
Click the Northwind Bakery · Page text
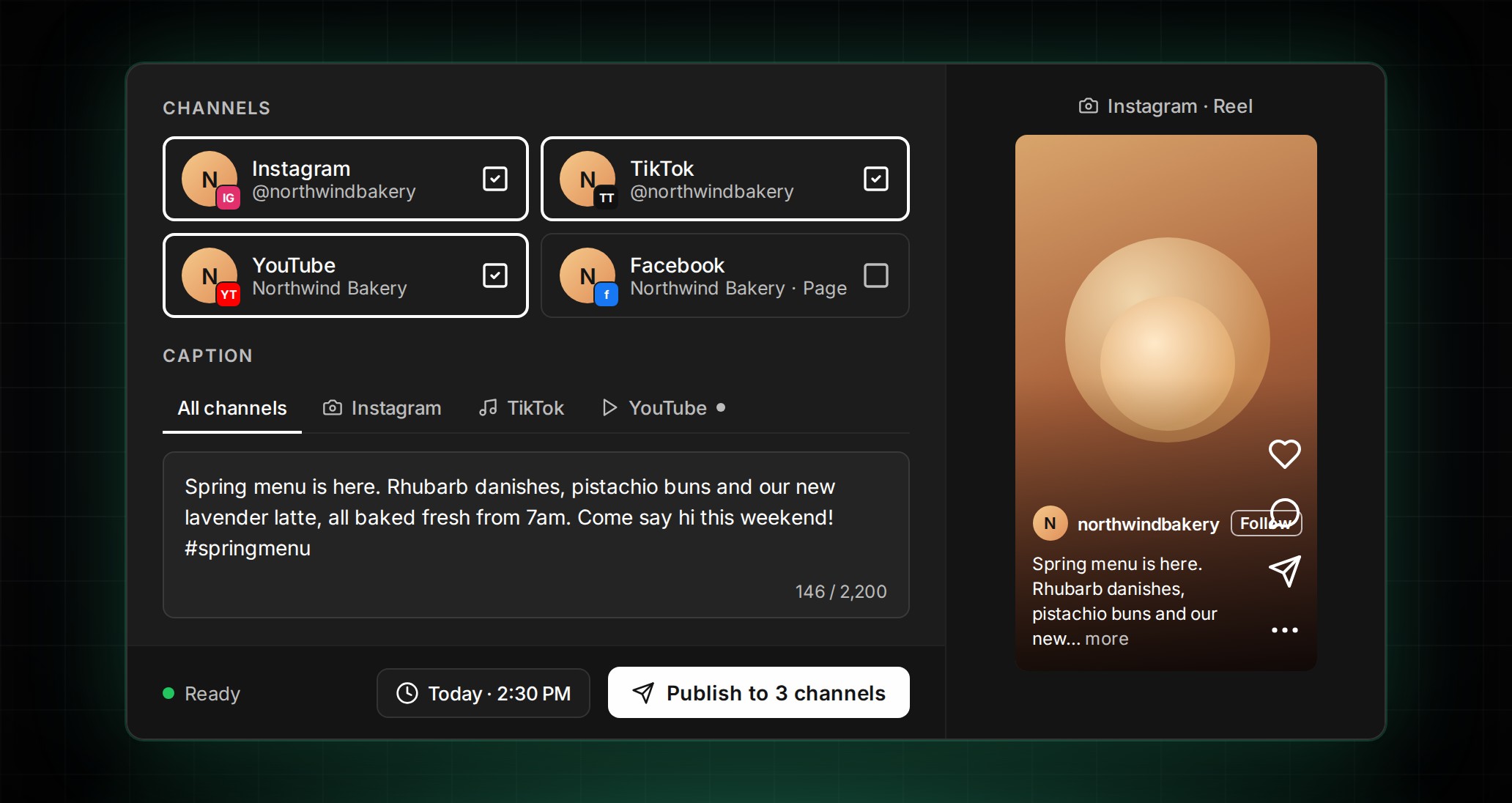pos(738,289)
